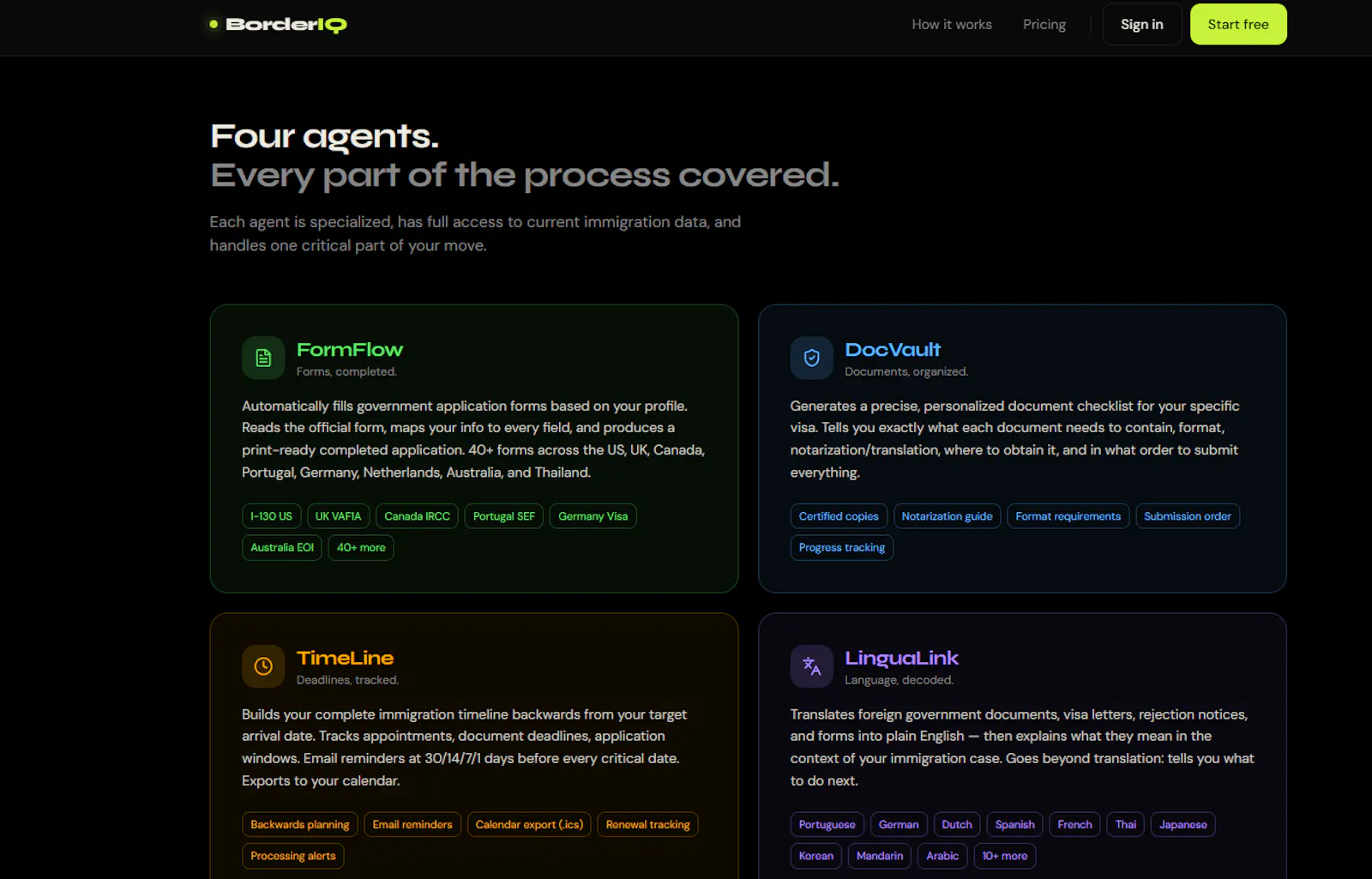1372x879 pixels.
Task: Select the Dutch language tag
Action: [x=957, y=824]
